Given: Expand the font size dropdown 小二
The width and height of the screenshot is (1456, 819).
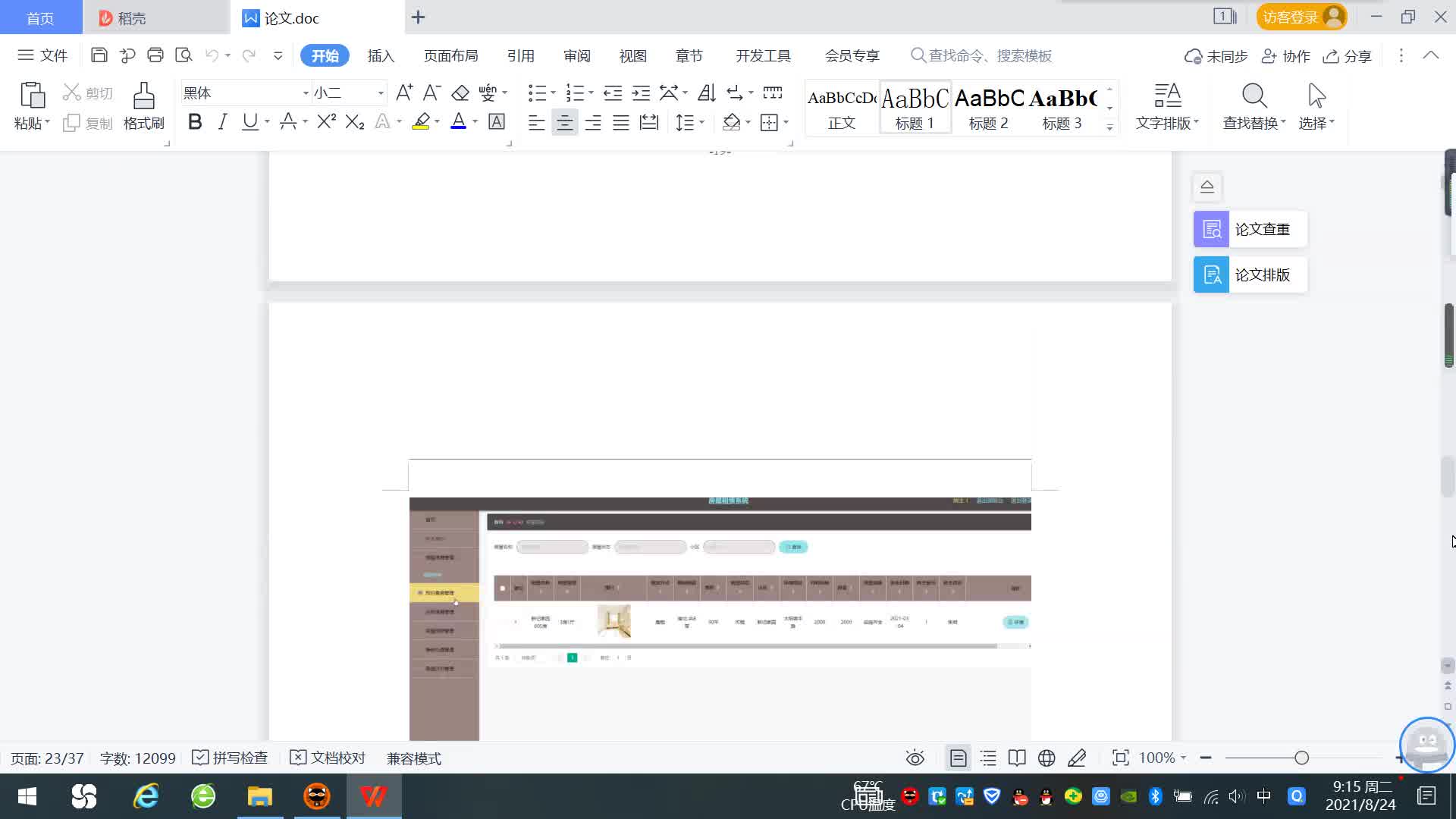Looking at the screenshot, I should pos(381,93).
